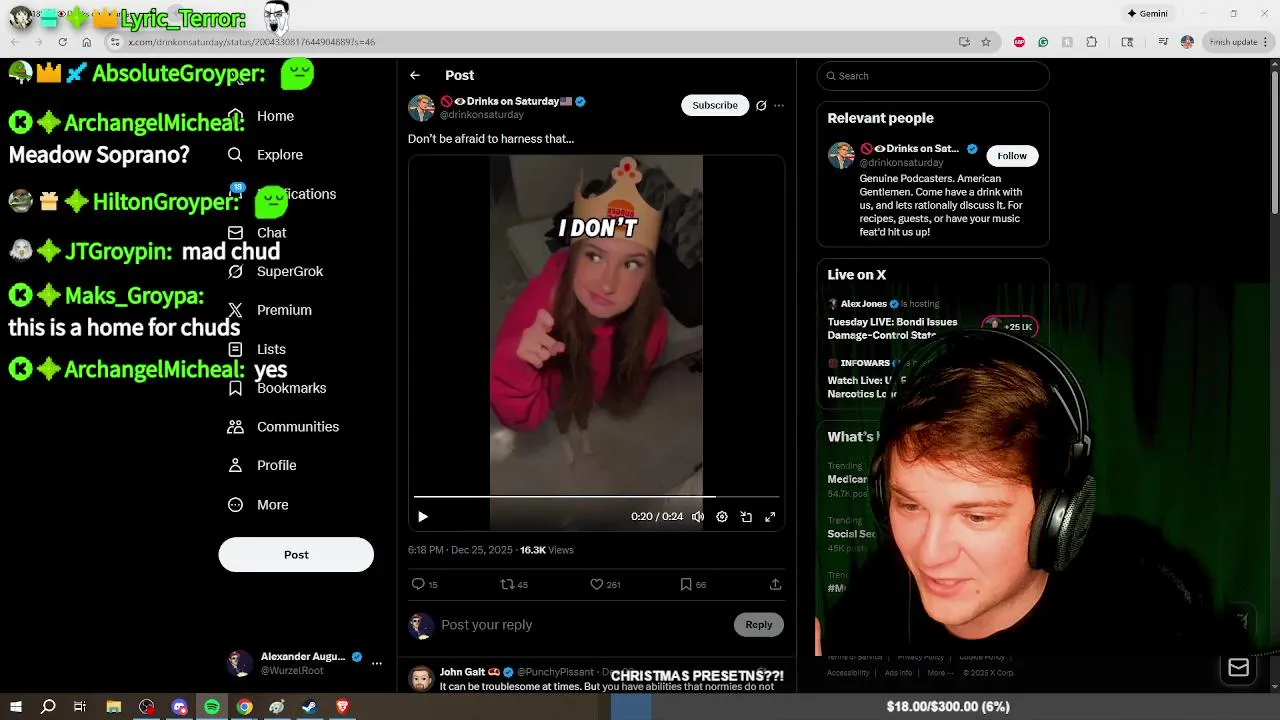
Task: Open the Communities page
Action: coord(283,427)
